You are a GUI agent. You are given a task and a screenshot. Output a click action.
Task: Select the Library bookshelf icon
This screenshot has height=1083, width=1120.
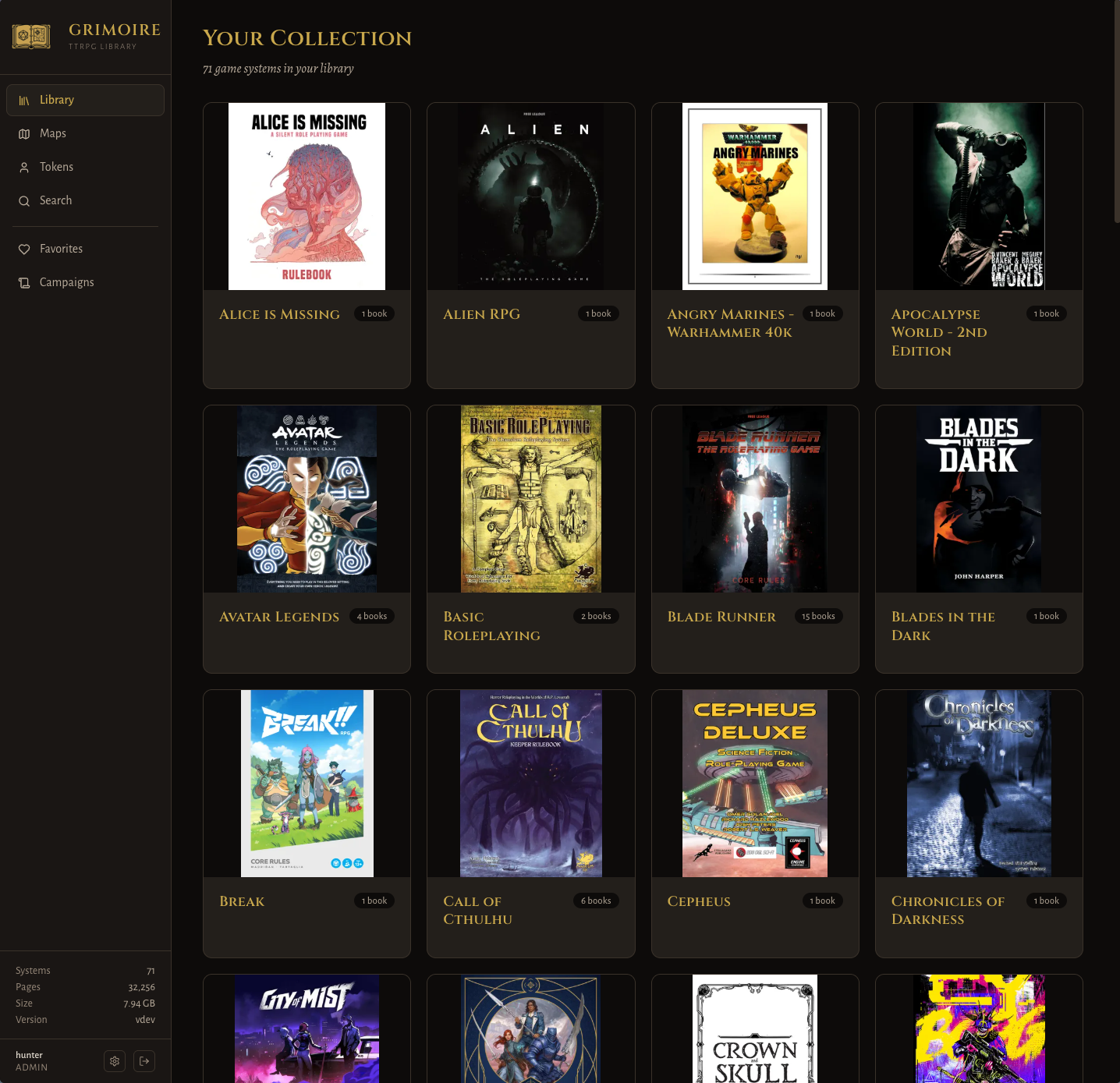tap(24, 101)
